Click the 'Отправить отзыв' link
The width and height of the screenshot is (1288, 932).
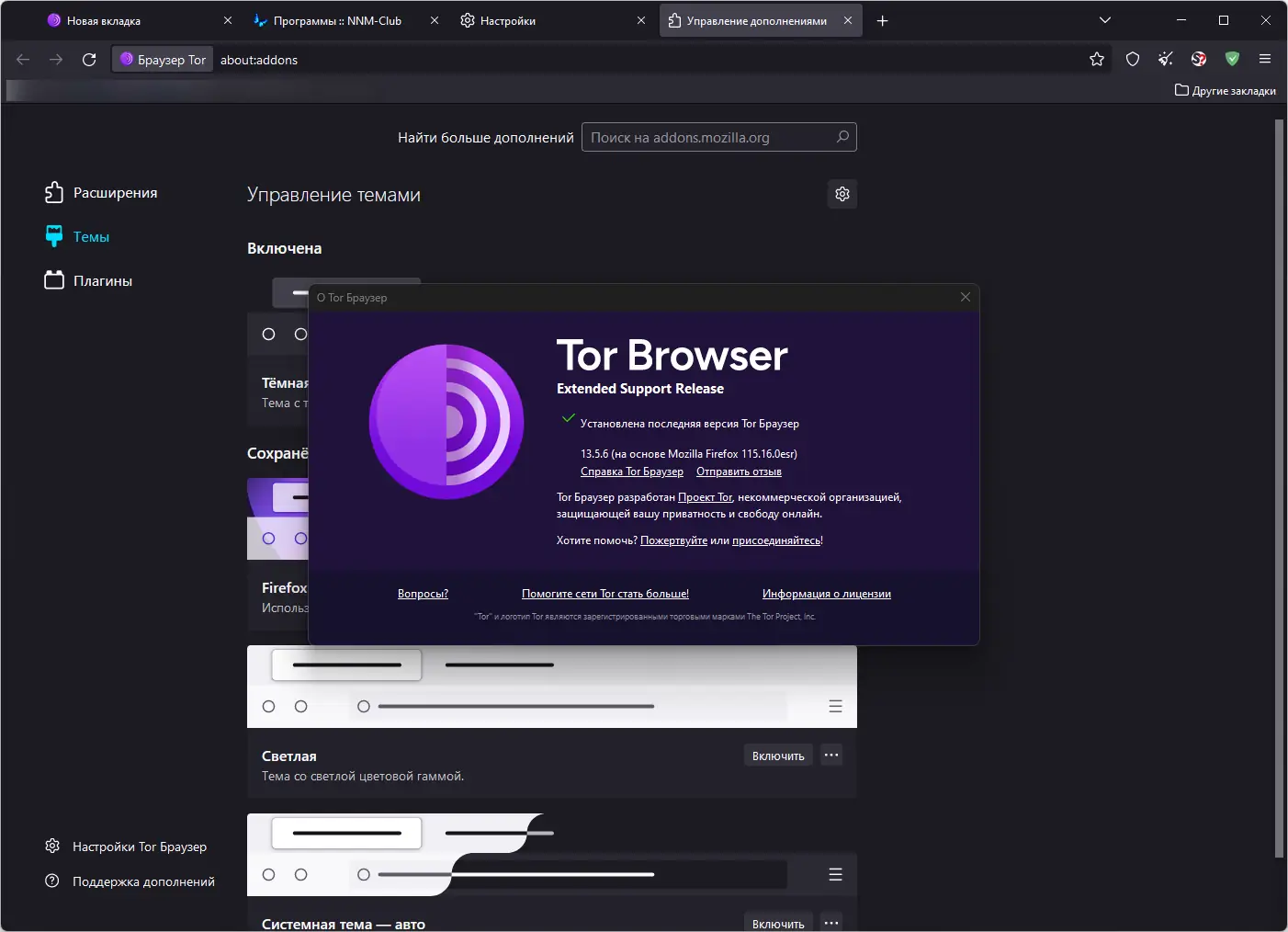[x=739, y=472]
